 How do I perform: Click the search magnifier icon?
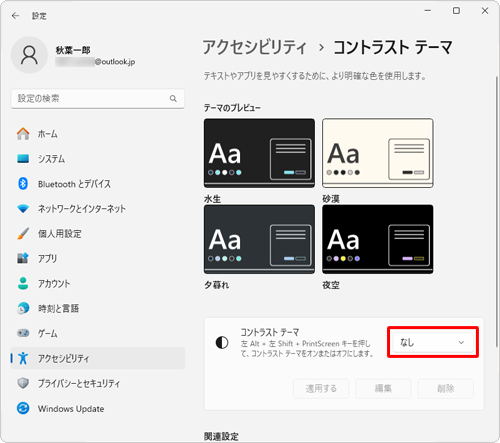click(x=173, y=98)
